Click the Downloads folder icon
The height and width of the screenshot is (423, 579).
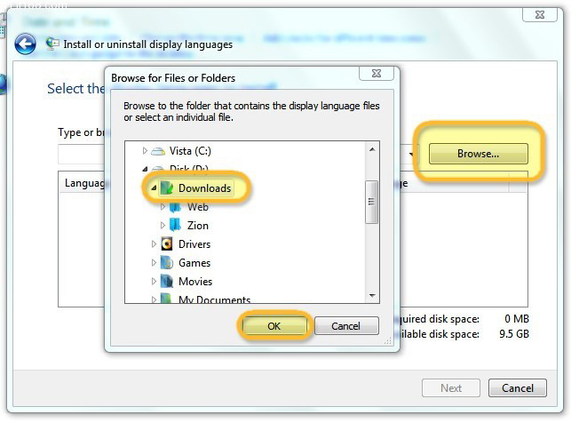click(x=167, y=188)
